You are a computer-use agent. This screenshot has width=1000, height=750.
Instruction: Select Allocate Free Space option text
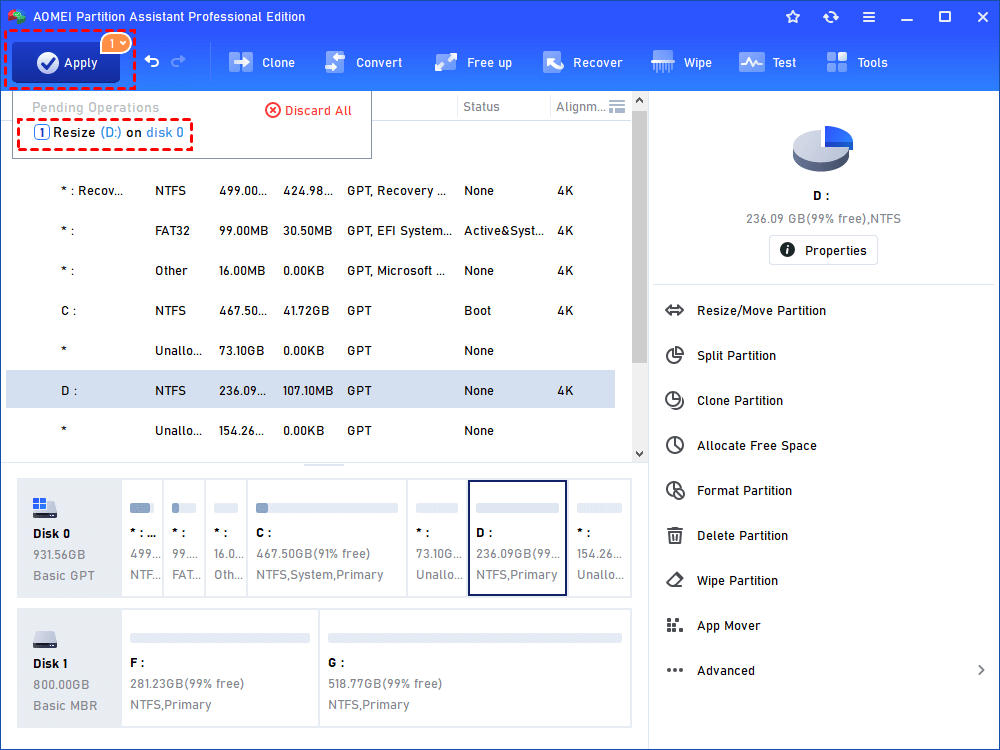[x=756, y=446]
